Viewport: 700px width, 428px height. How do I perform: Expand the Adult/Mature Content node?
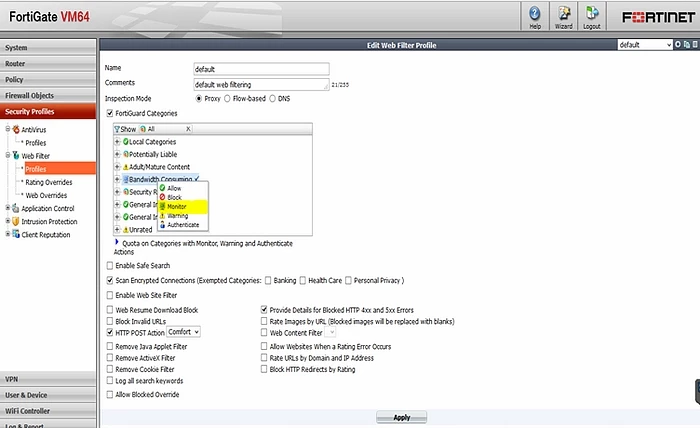pos(117,166)
